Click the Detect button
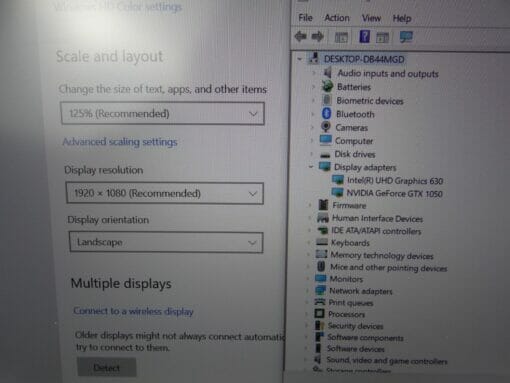The width and height of the screenshot is (510, 383). click(x=107, y=367)
